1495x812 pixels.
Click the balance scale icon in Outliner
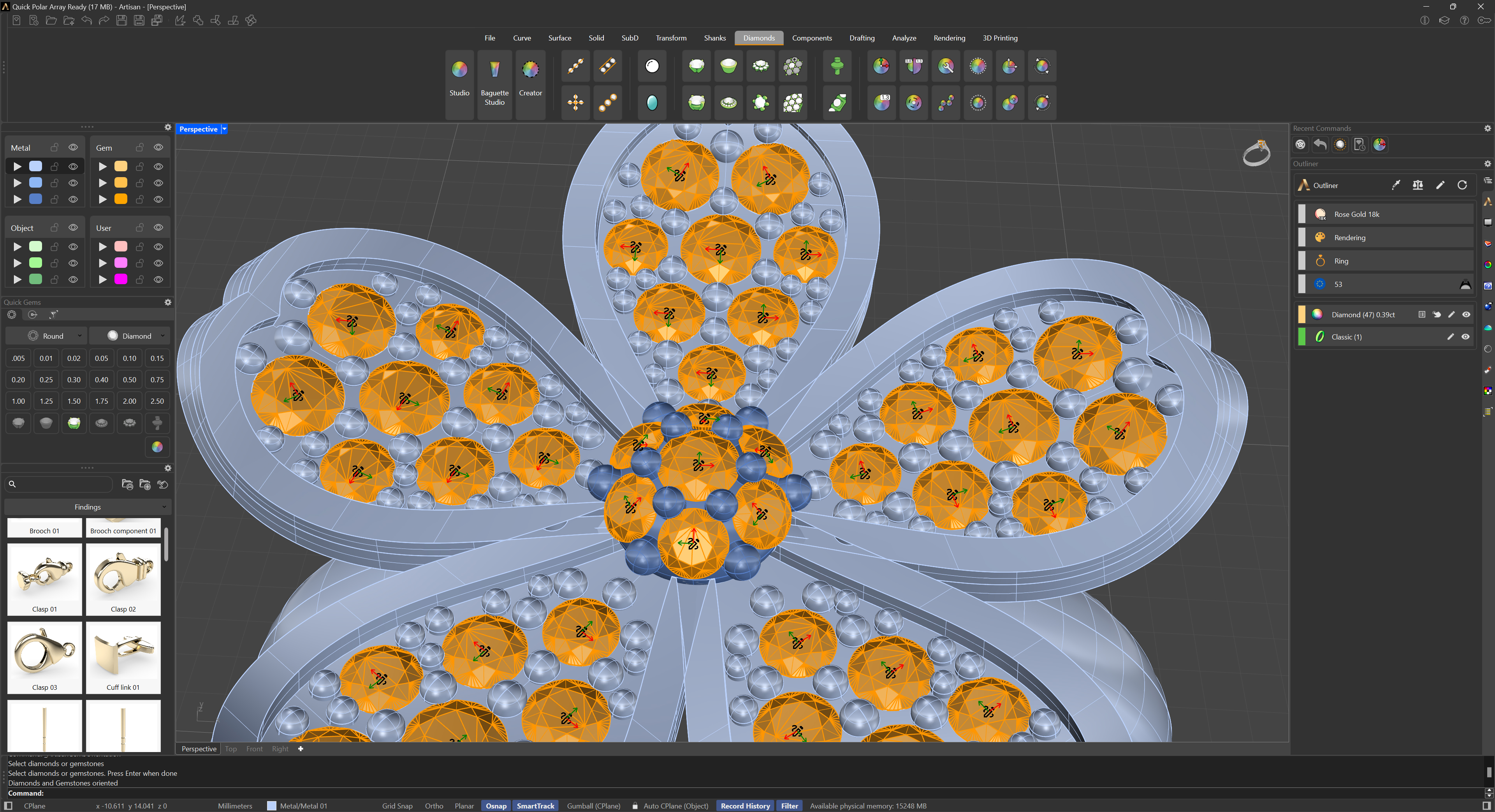[1418, 185]
